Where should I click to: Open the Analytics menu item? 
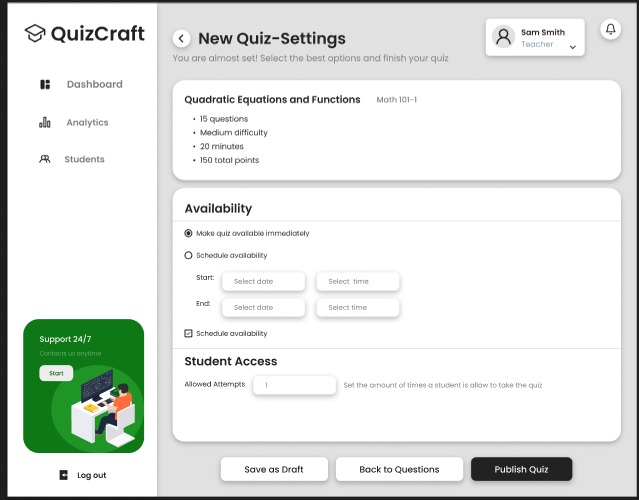pyautogui.click(x=87, y=122)
